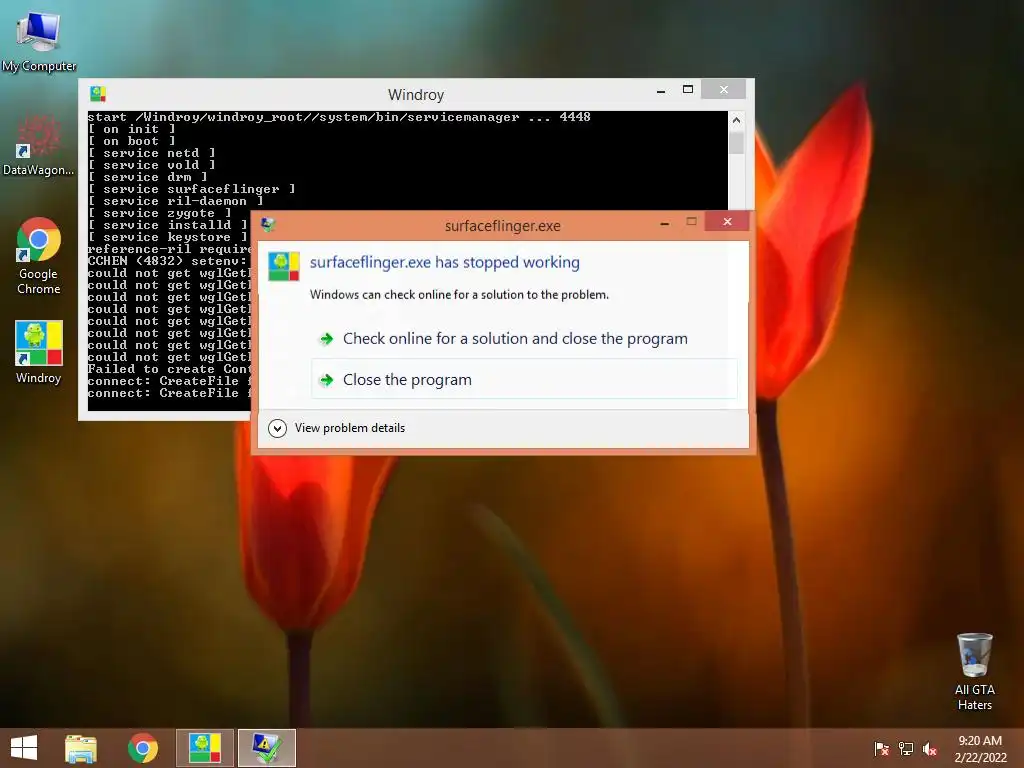Open the DataWagon desktop shortcut
This screenshot has height=768, width=1024.
(x=39, y=145)
